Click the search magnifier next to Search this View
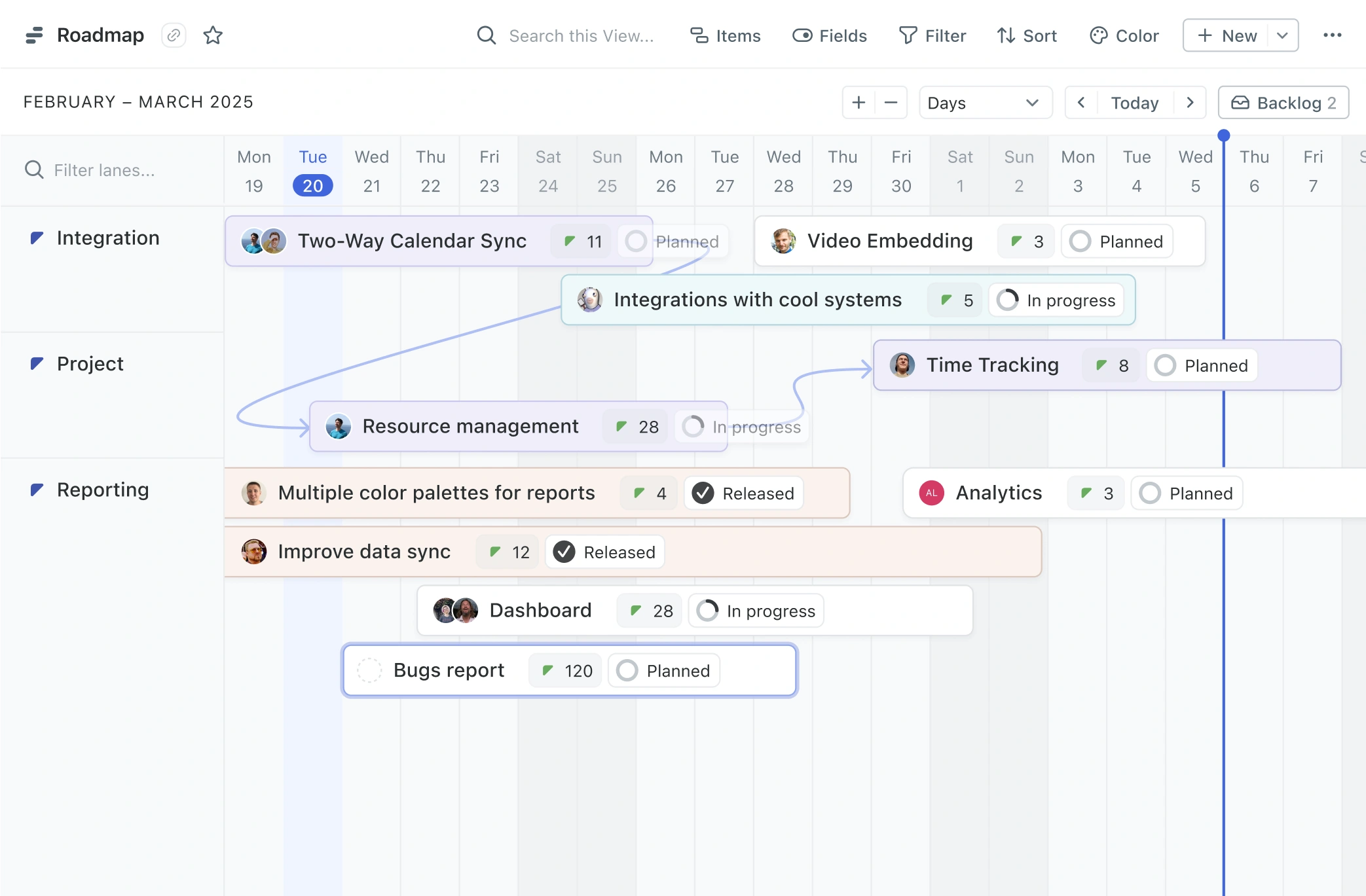The width and height of the screenshot is (1366, 896). pyautogui.click(x=485, y=35)
